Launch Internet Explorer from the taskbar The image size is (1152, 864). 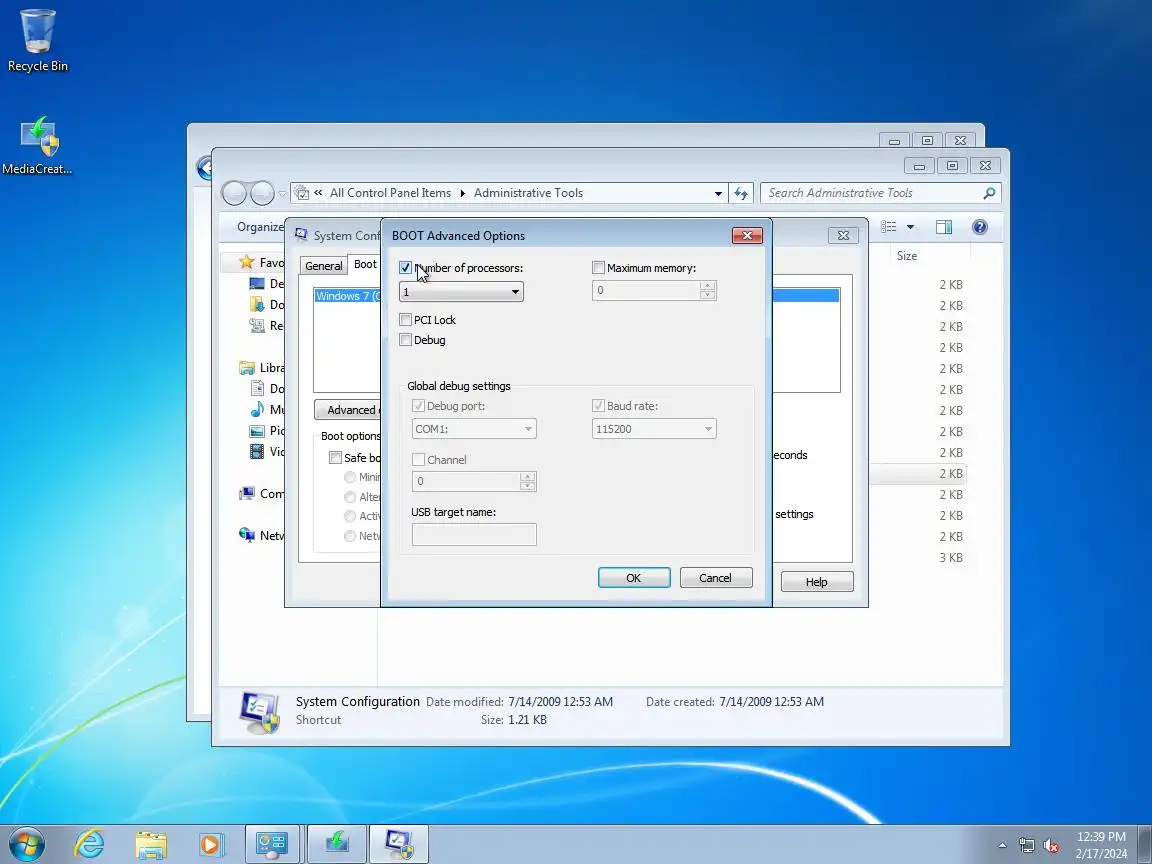tap(90, 844)
